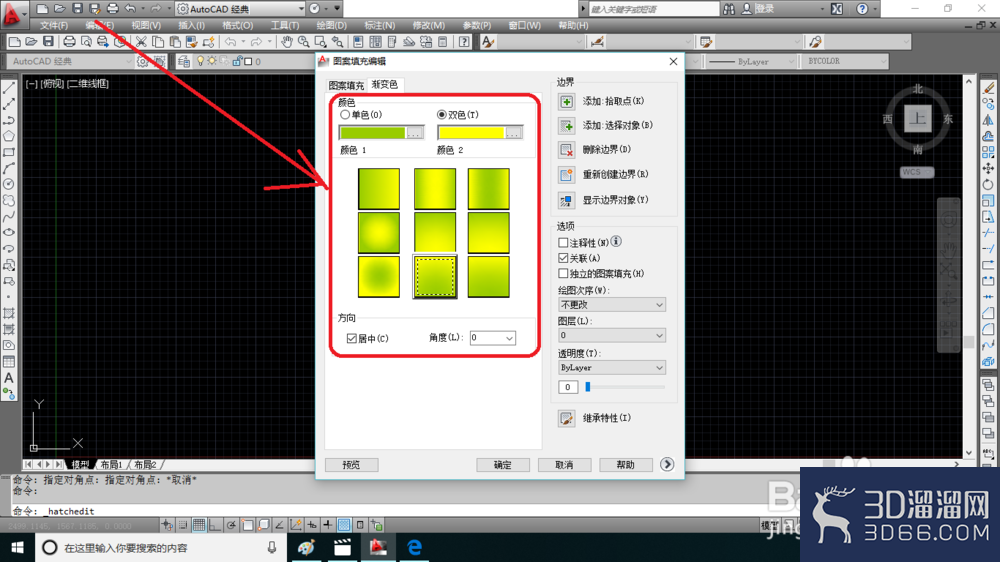Click the Cut scissors icon in the standard toolbar
This screenshot has height=562, width=1000.
141,42
